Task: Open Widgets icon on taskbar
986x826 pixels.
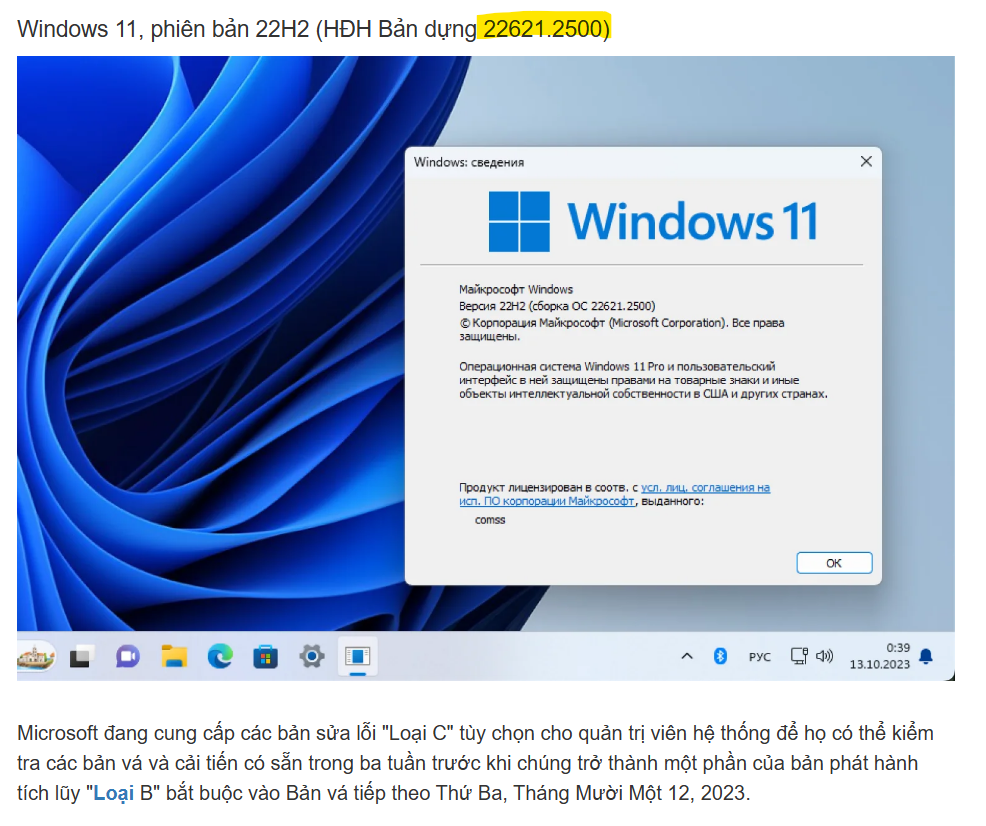Action: click(x=36, y=657)
